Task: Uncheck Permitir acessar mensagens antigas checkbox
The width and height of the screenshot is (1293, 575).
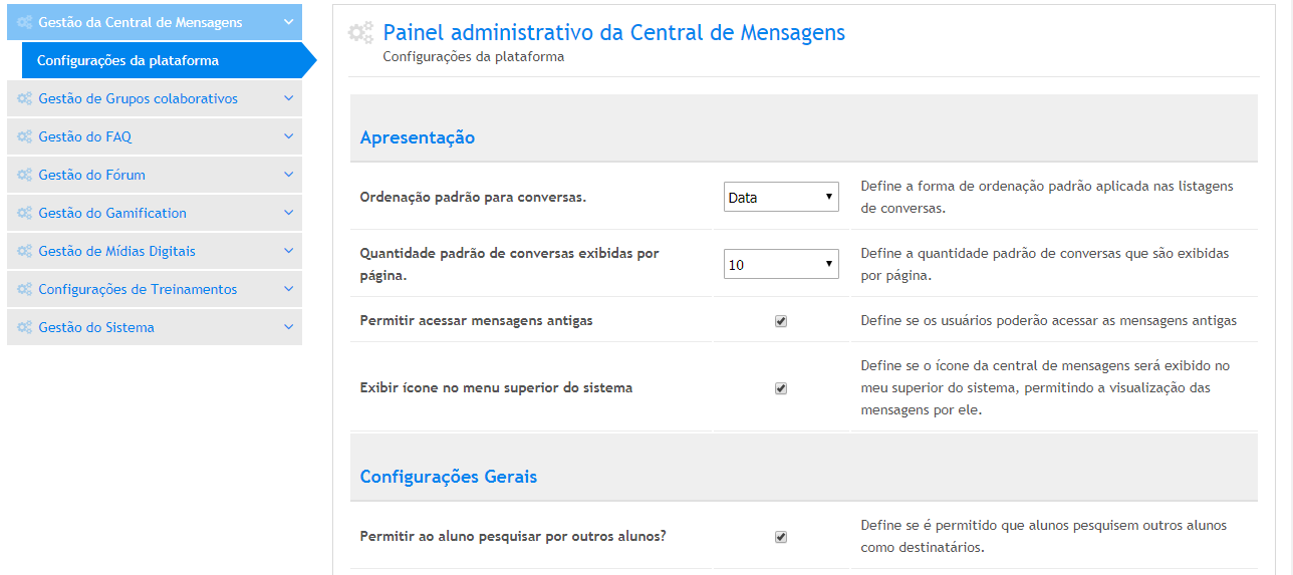Action: pyautogui.click(x=781, y=321)
